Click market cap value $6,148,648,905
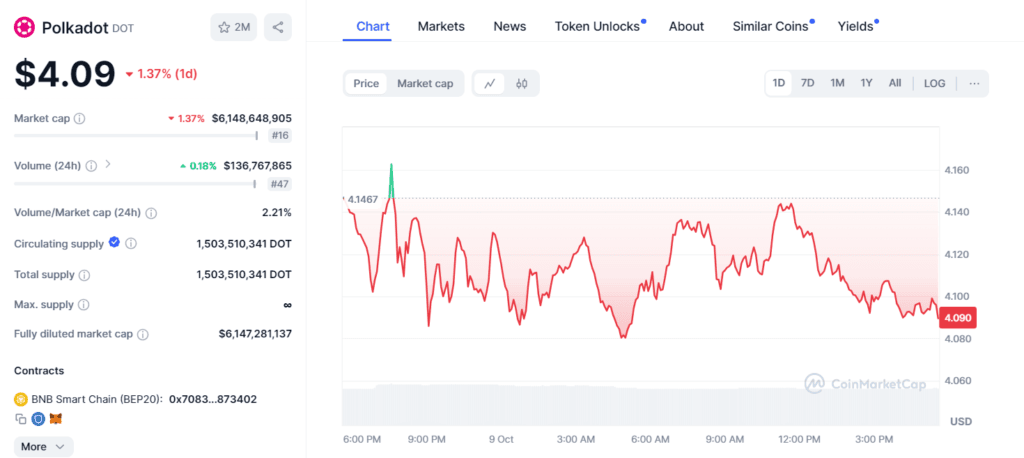This screenshot has height=458, width=1024. point(251,119)
